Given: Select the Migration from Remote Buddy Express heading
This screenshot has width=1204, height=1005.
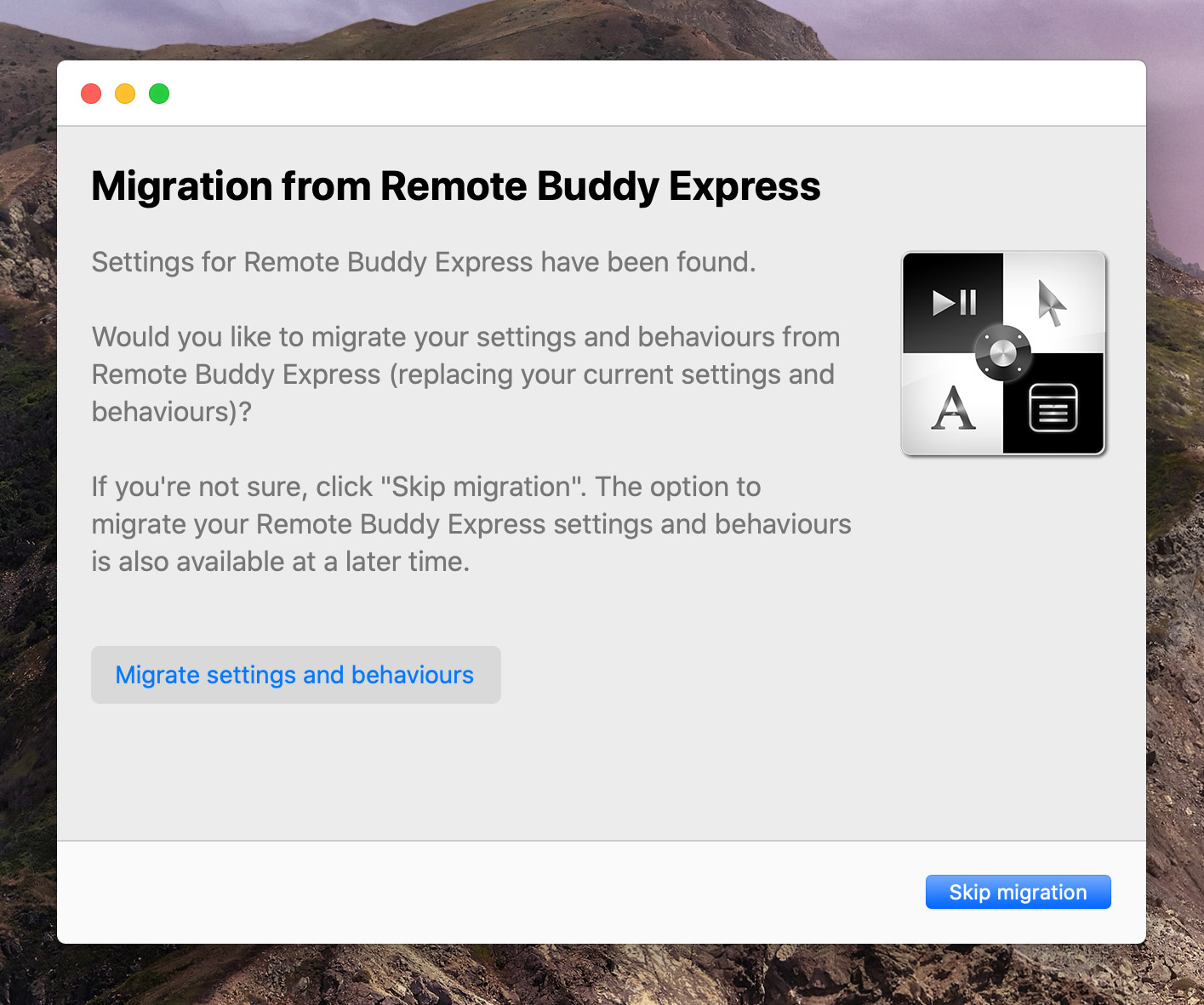Looking at the screenshot, I should pos(456,186).
